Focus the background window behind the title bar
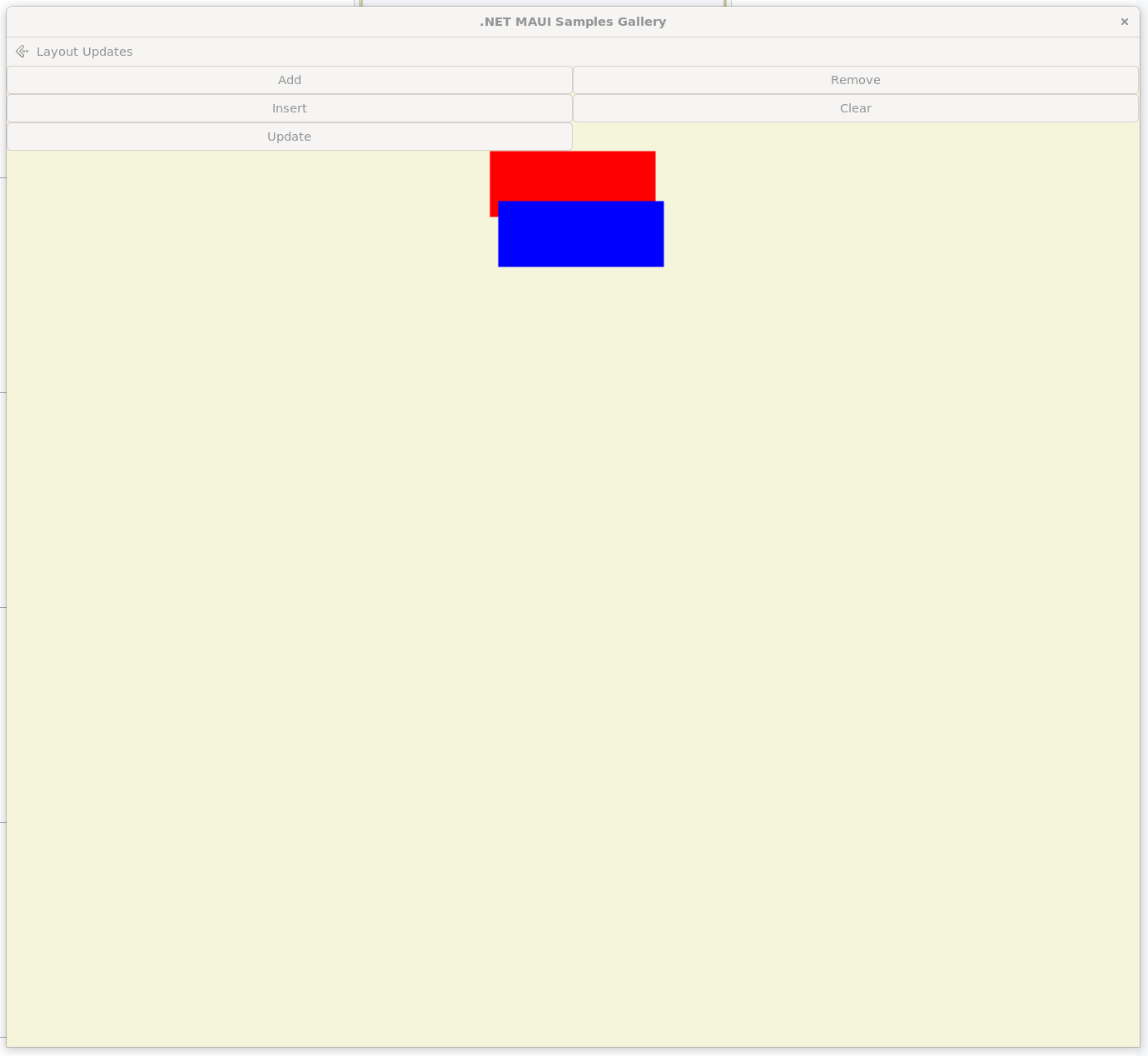 click(x=541, y=2)
